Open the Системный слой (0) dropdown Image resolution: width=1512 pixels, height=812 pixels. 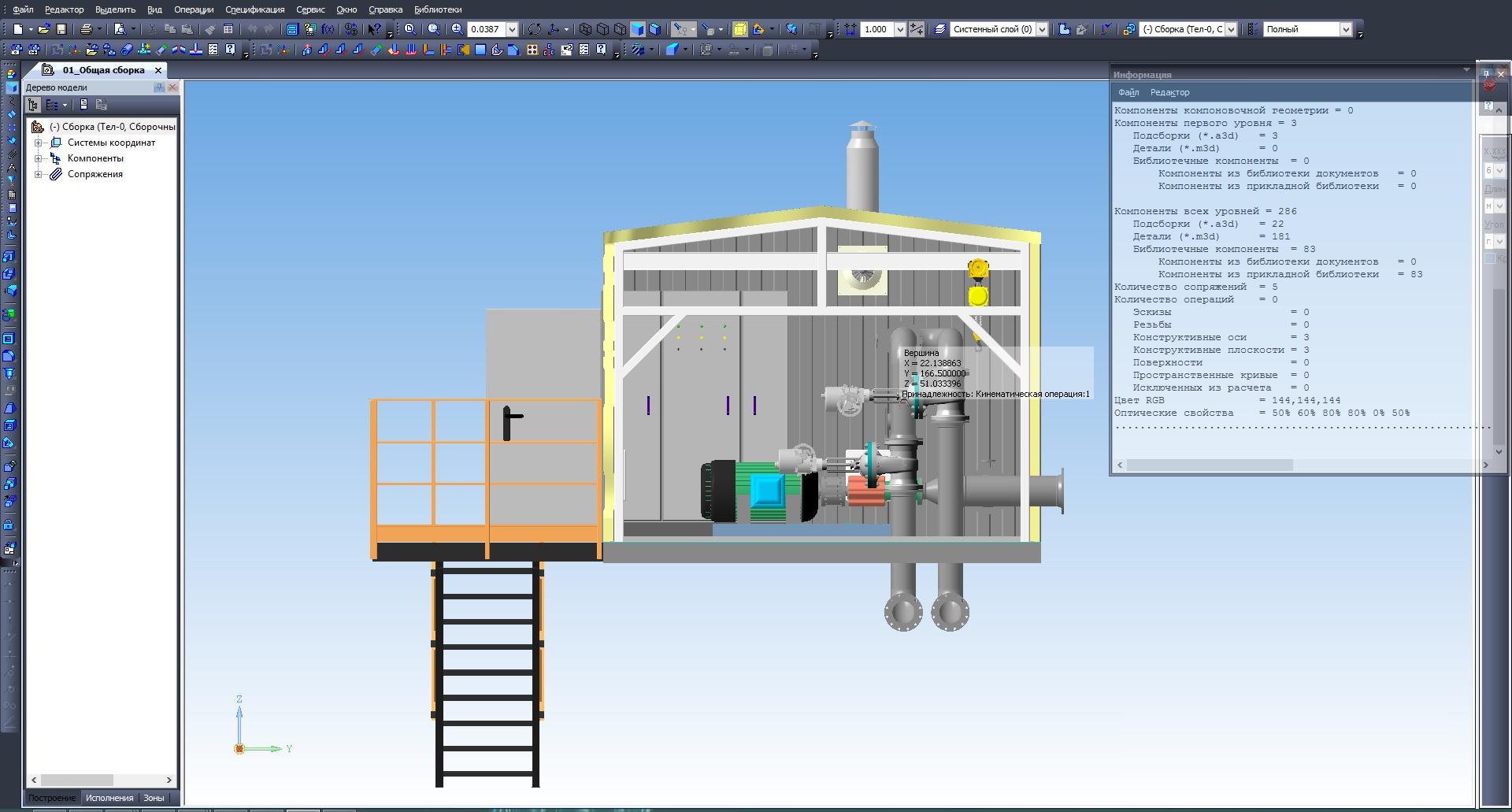tap(1042, 29)
